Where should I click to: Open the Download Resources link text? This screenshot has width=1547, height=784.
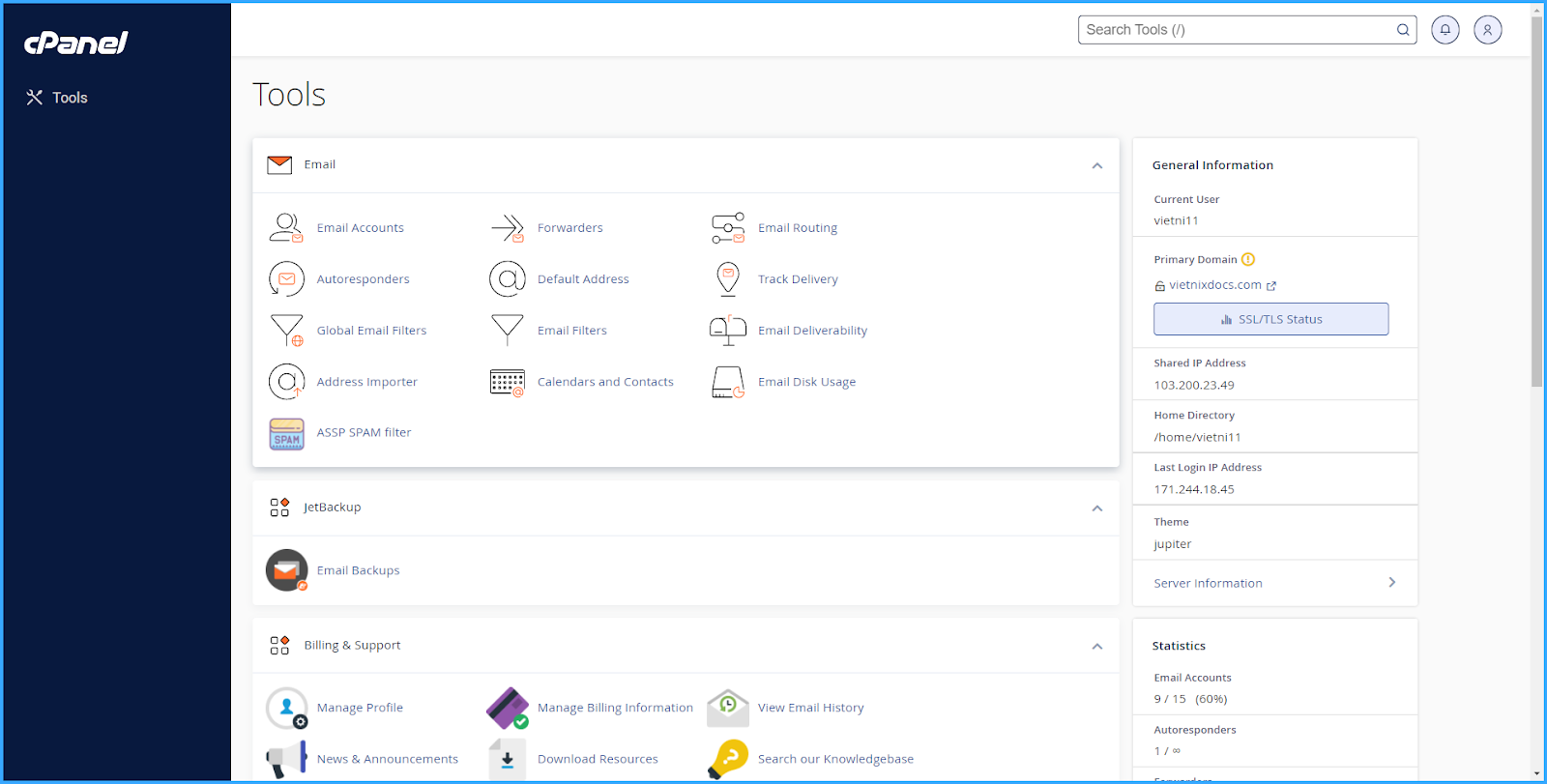coord(598,760)
